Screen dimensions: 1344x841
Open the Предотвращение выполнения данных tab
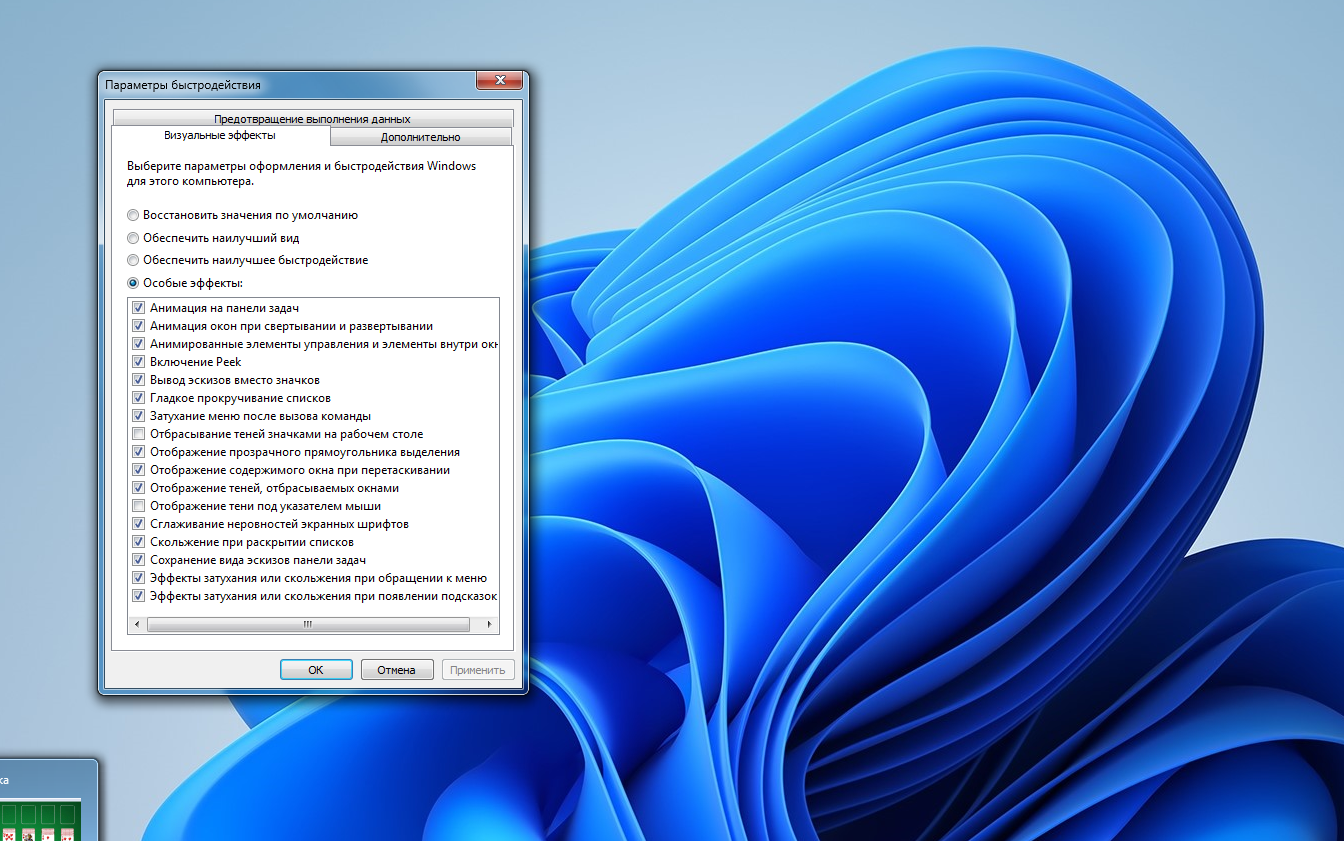[312, 119]
